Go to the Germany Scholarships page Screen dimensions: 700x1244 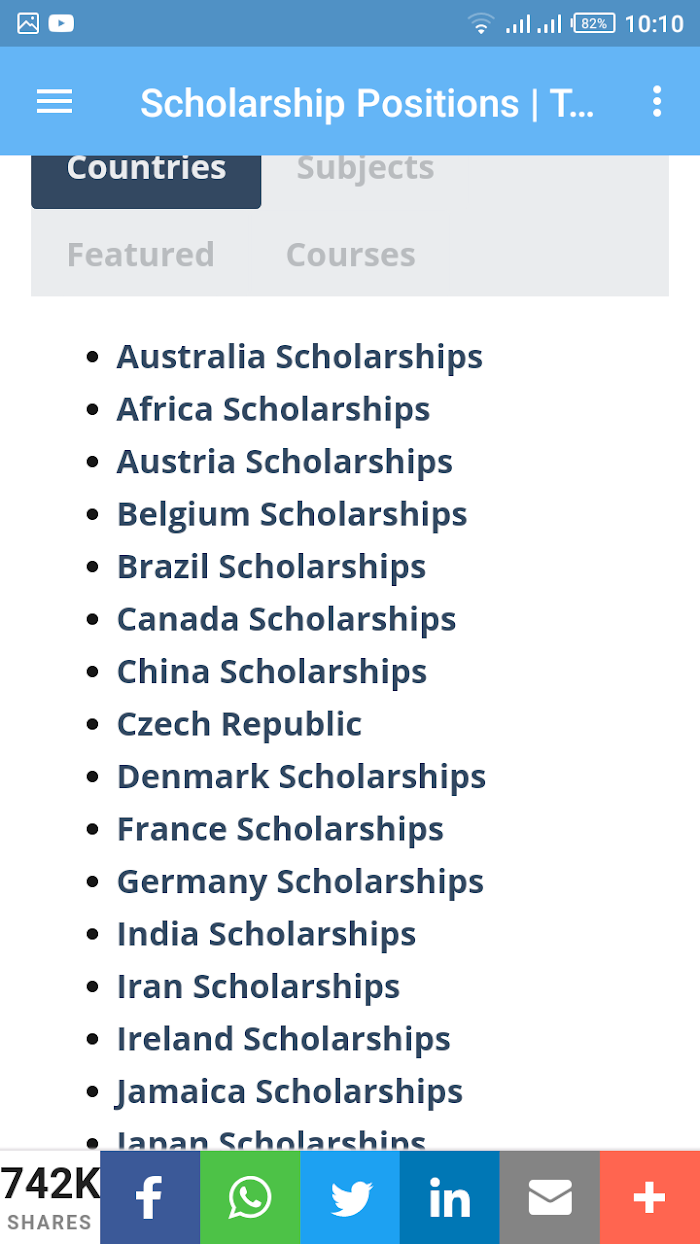point(300,882)
